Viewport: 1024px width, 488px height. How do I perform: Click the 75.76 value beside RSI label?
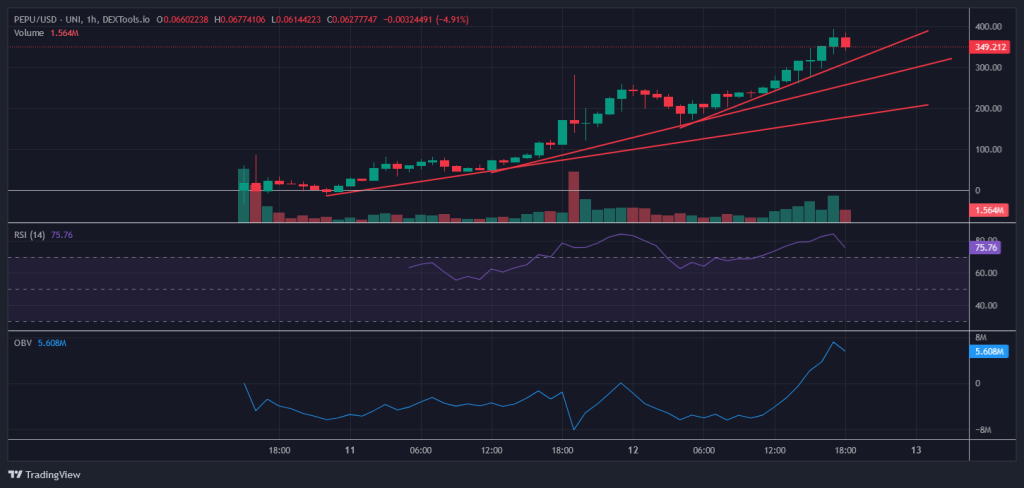[61, 235]
